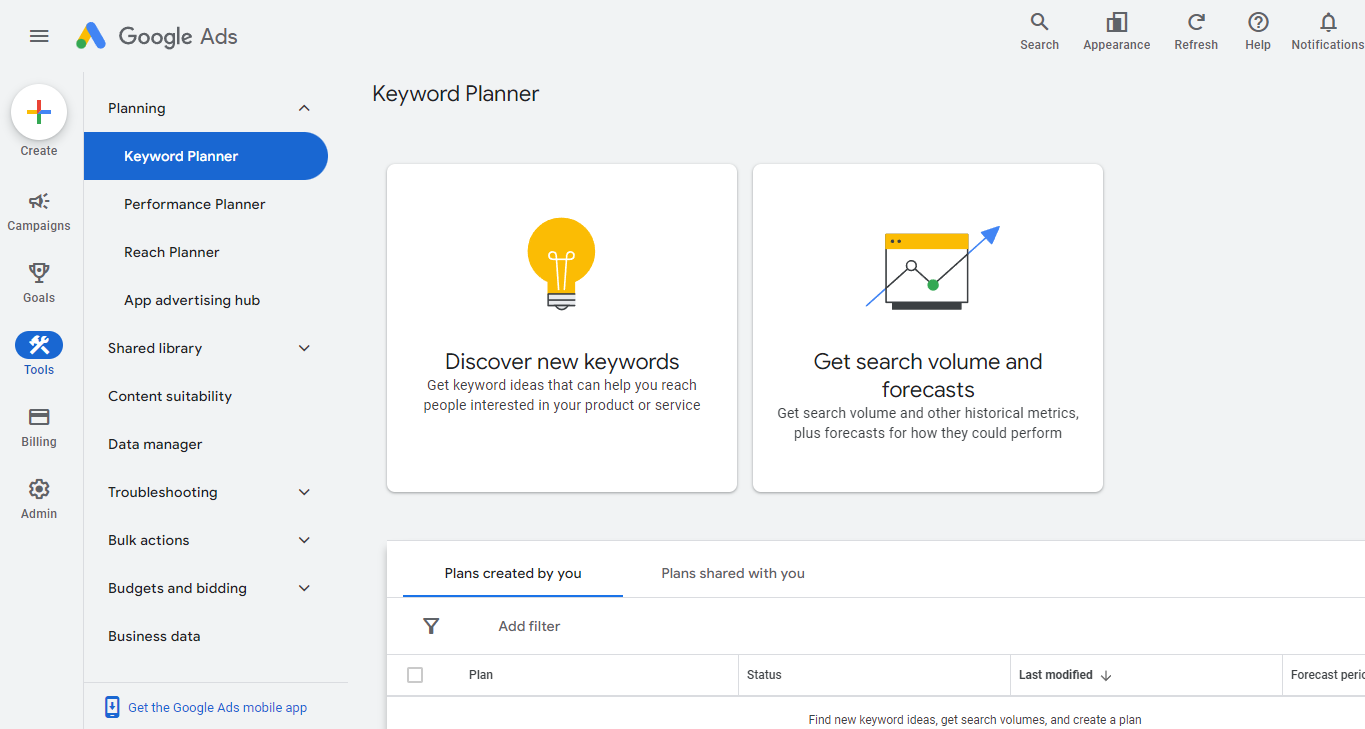Click the mobile app phone icon
This screenshot has height=729, width=1365.
pyautogui.click(x=112, y=707)
